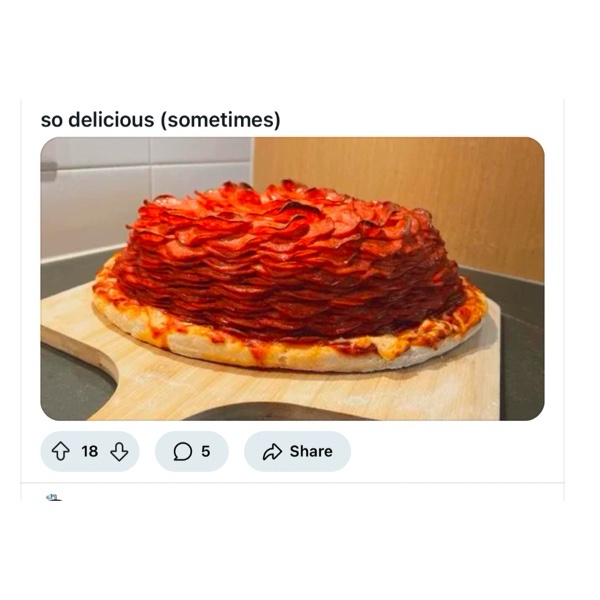Viewport: 600px width, 600px height.
Task: Open the commenter avatar below the post
Action: [54, 497]
